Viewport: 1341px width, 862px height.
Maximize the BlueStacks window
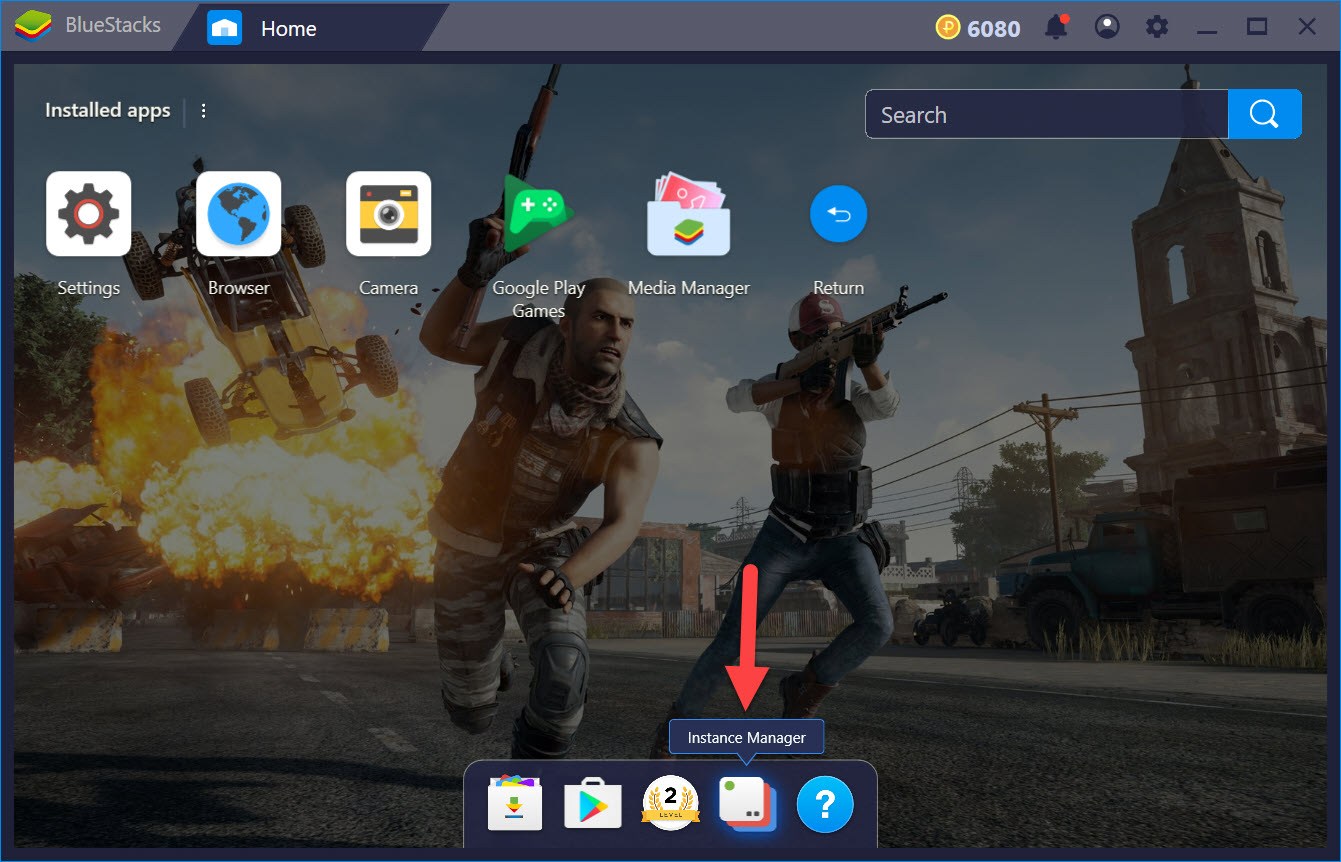tap(1257, 27)
